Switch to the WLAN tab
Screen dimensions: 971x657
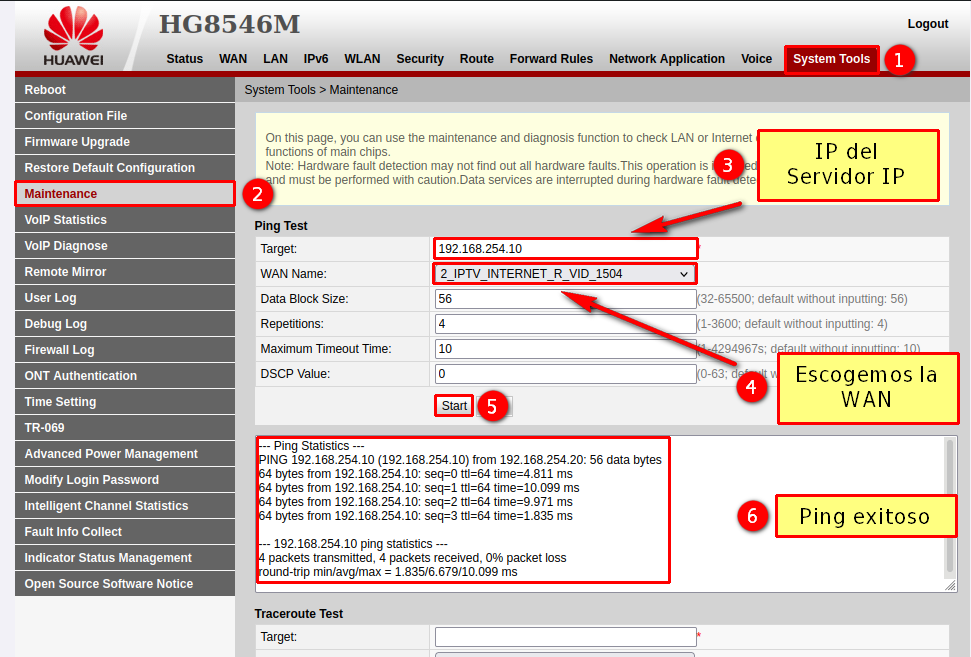coord(362,59)
